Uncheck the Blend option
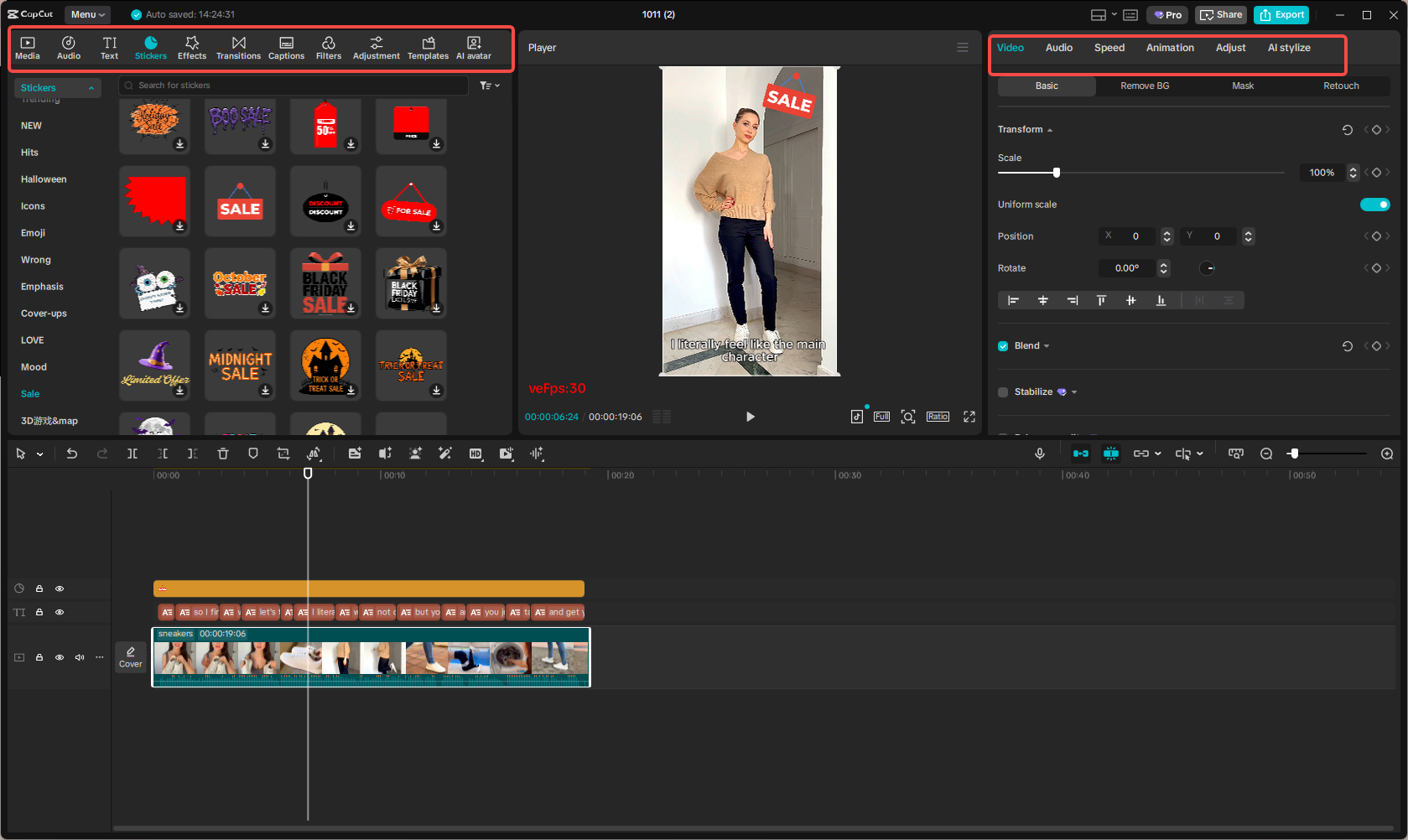This screenshot has width=1408, height=840. [1002, 345]
